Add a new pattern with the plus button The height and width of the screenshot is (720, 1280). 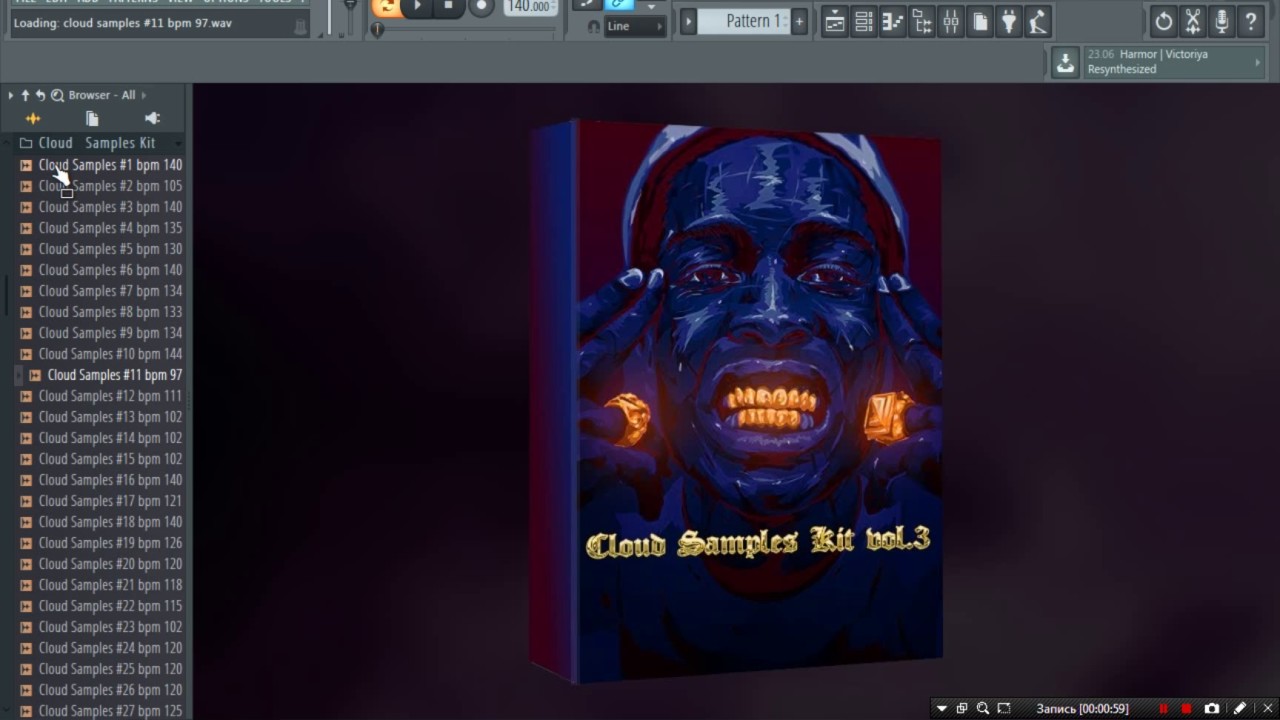click(799, 21)
